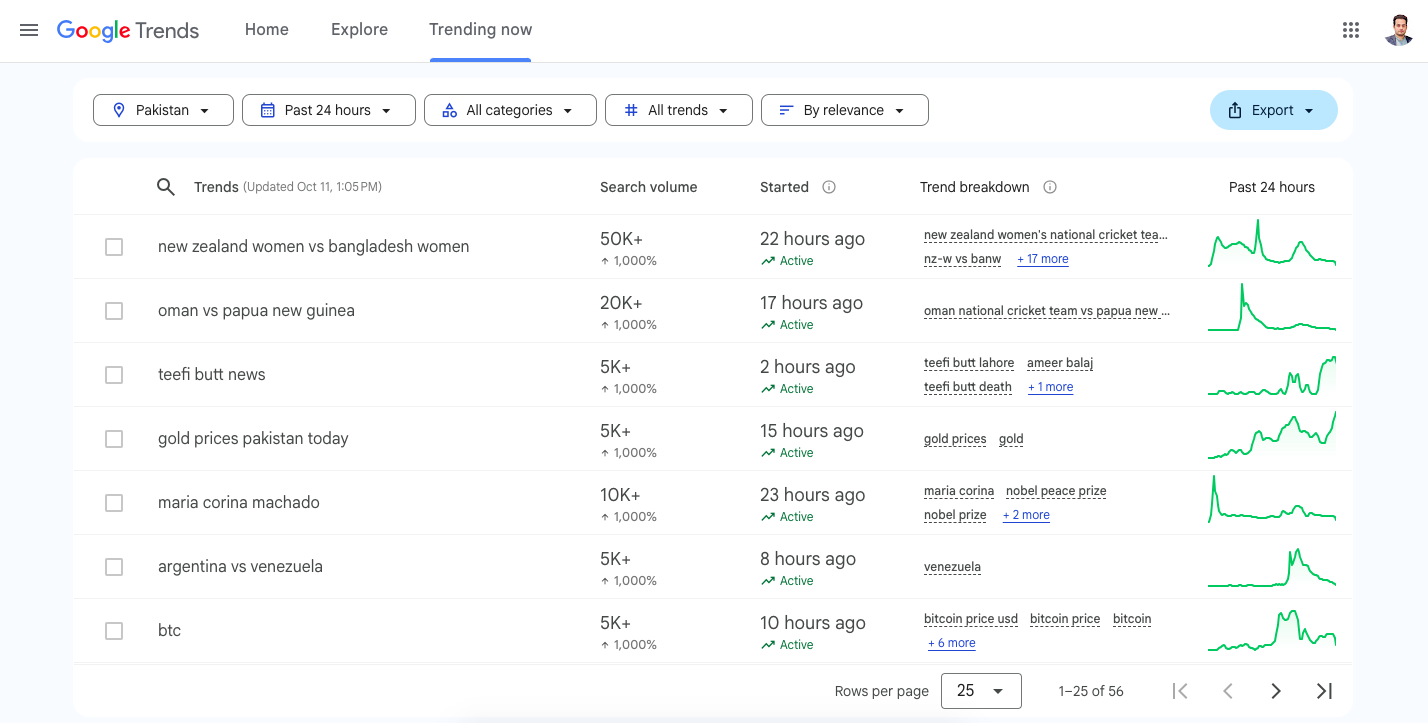Open the venezuela breakdown term
Viewport: 1428px width, 723px height.
pyautogui.click(x=952, y=567)
